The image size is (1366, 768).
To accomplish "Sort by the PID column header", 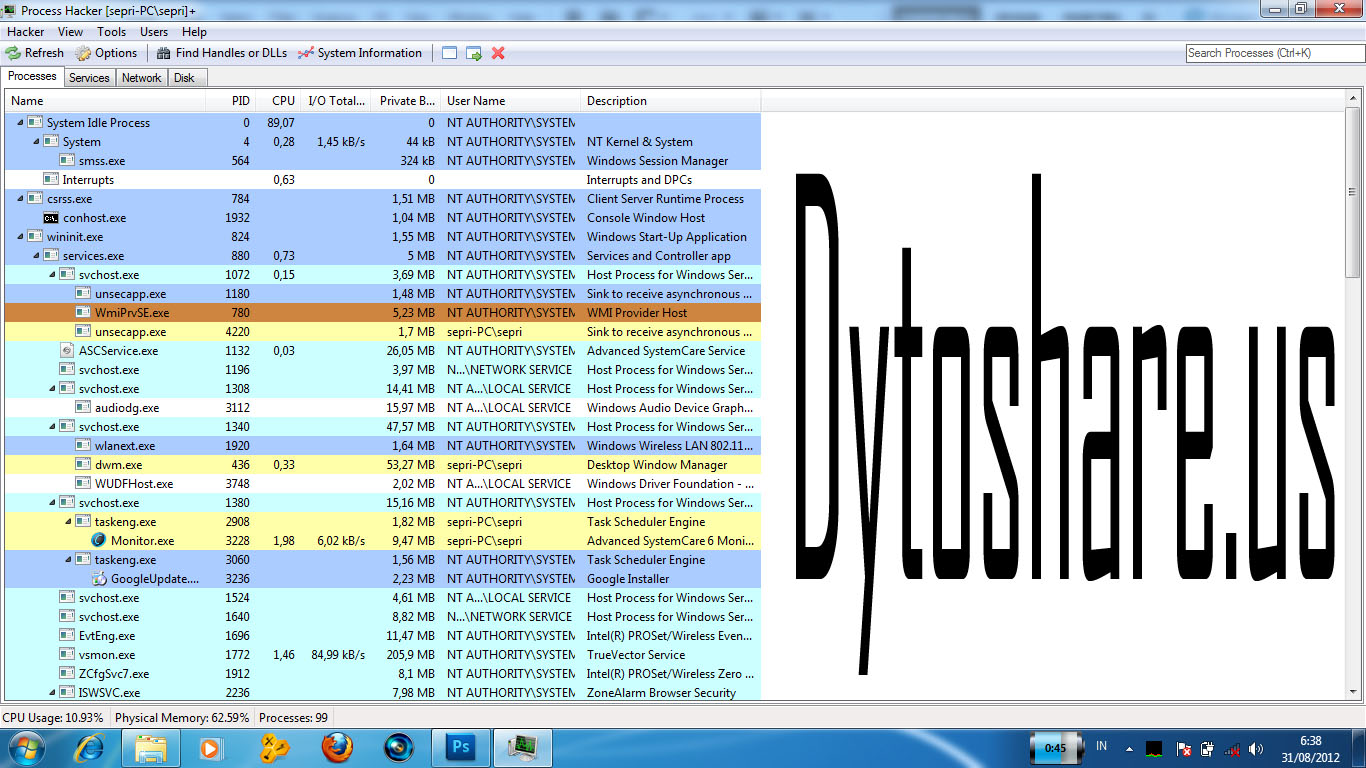I will [231, 101].
